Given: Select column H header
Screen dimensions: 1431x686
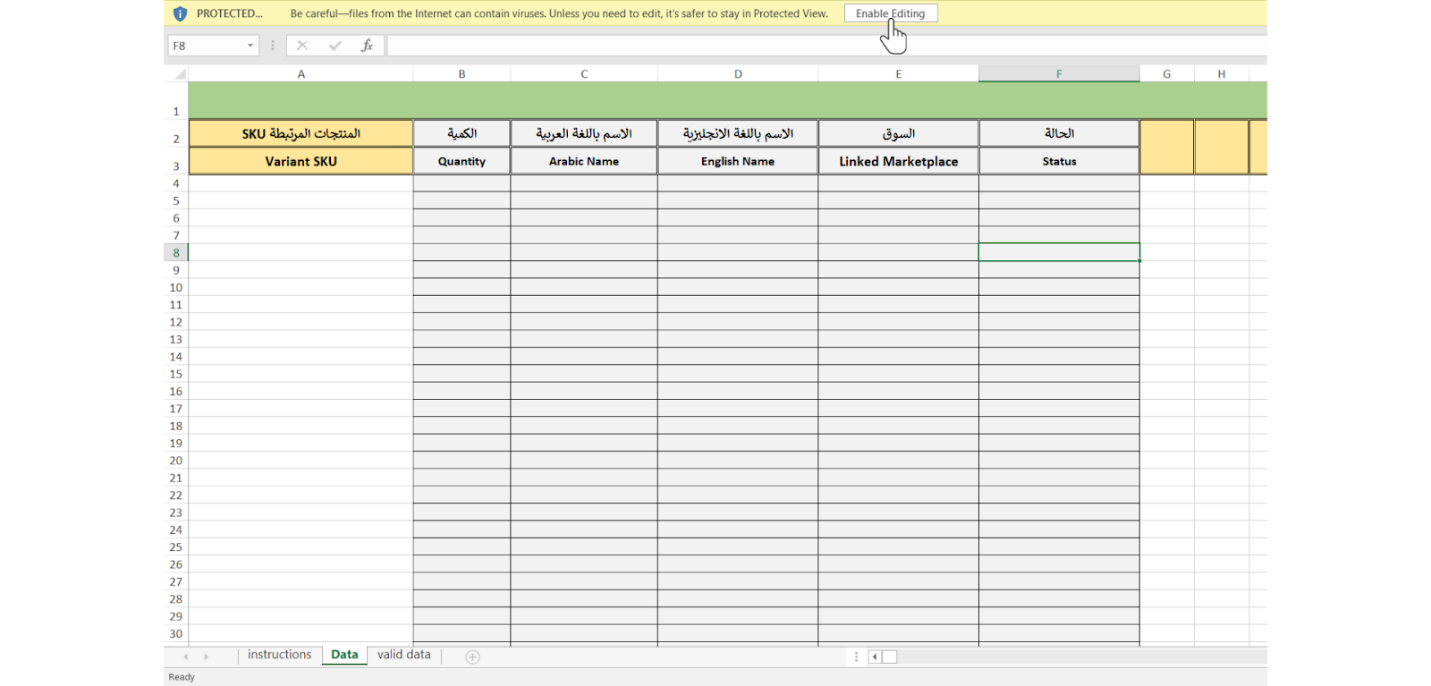Looking at the screenshot, I should (1221, 74).
